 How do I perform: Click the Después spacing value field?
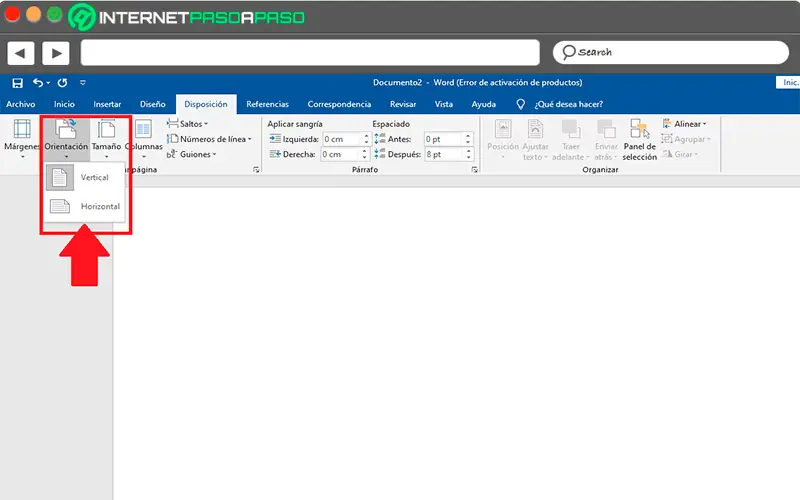point(444,154)
